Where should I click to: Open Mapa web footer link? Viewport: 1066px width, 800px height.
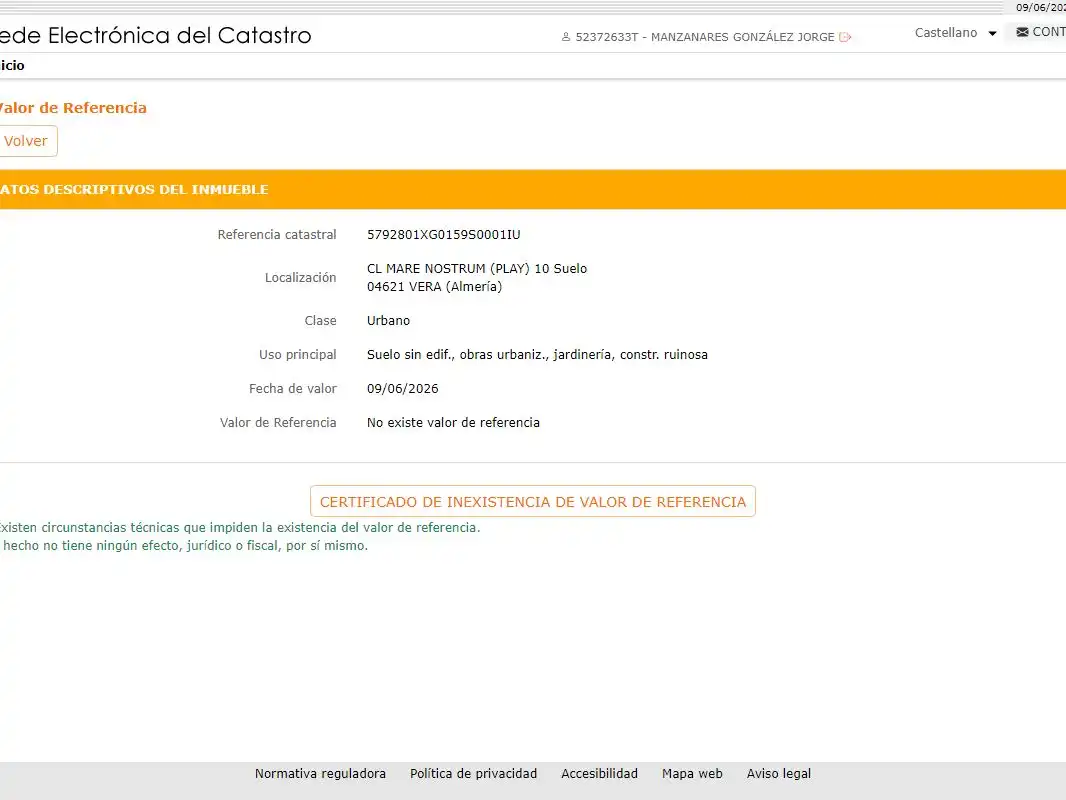(692, 773)
